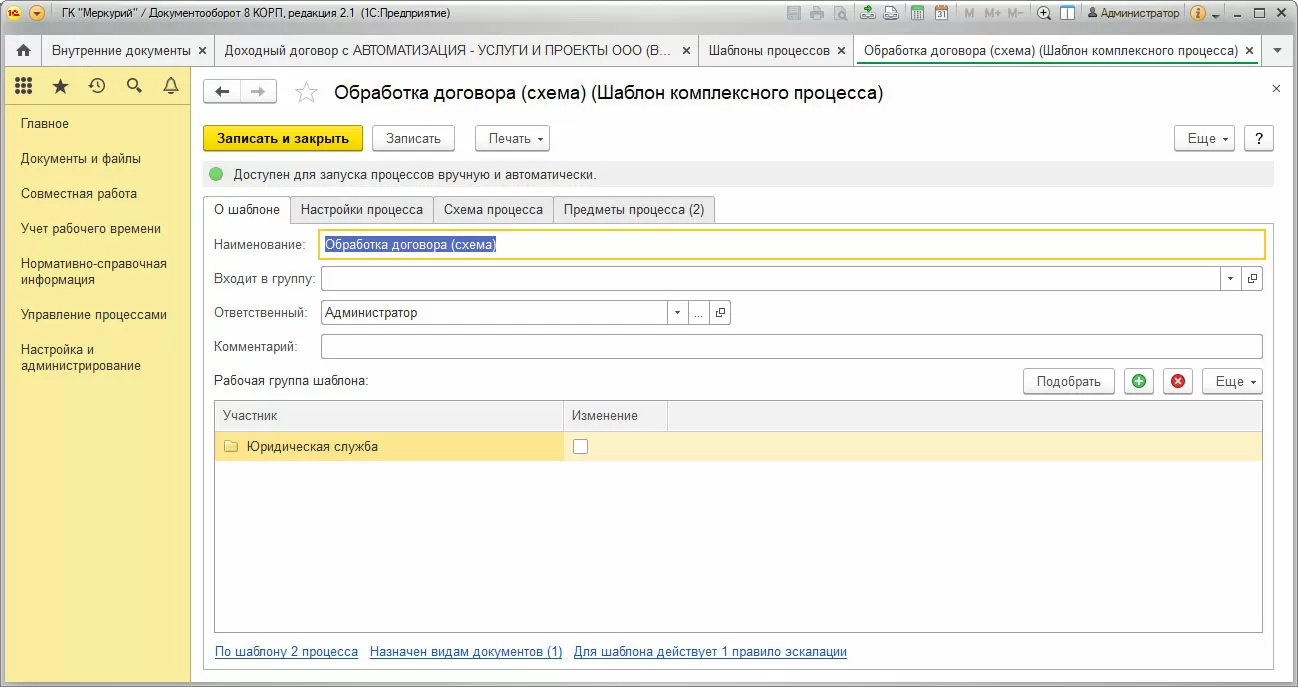Expand the Входит в группу dropdown
This screenshot has width=1298, height=687.
coord(1231,279)
